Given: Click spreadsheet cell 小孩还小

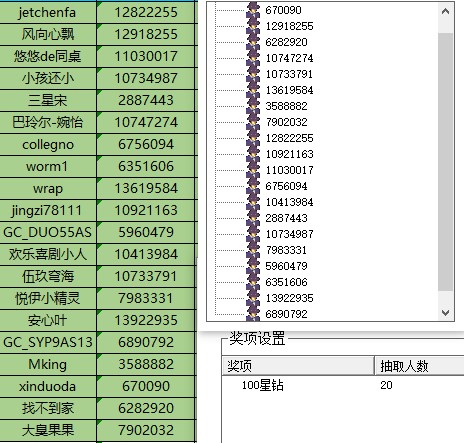Looking at the screenshot, I should pos(48,78).
